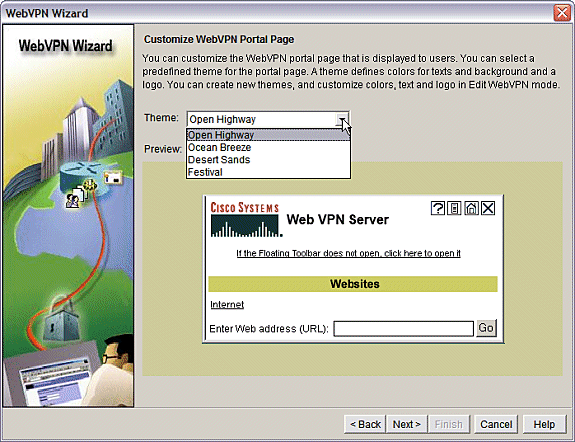Click the Websites header bar in preview
575x442 pixels.
pyautogui.click(x=353, y=284)
